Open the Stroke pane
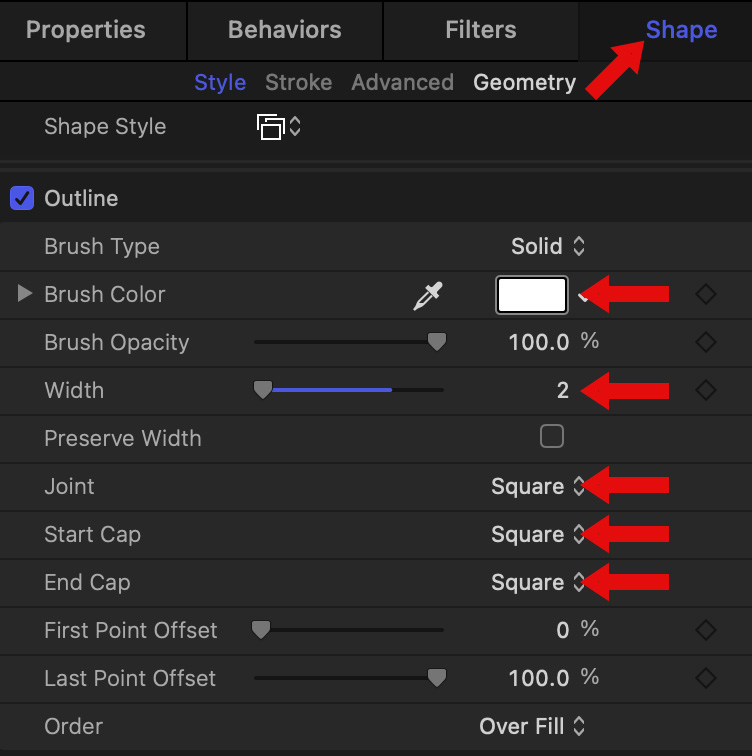Viewport: 752px width, 756px height. click(298, 83)
